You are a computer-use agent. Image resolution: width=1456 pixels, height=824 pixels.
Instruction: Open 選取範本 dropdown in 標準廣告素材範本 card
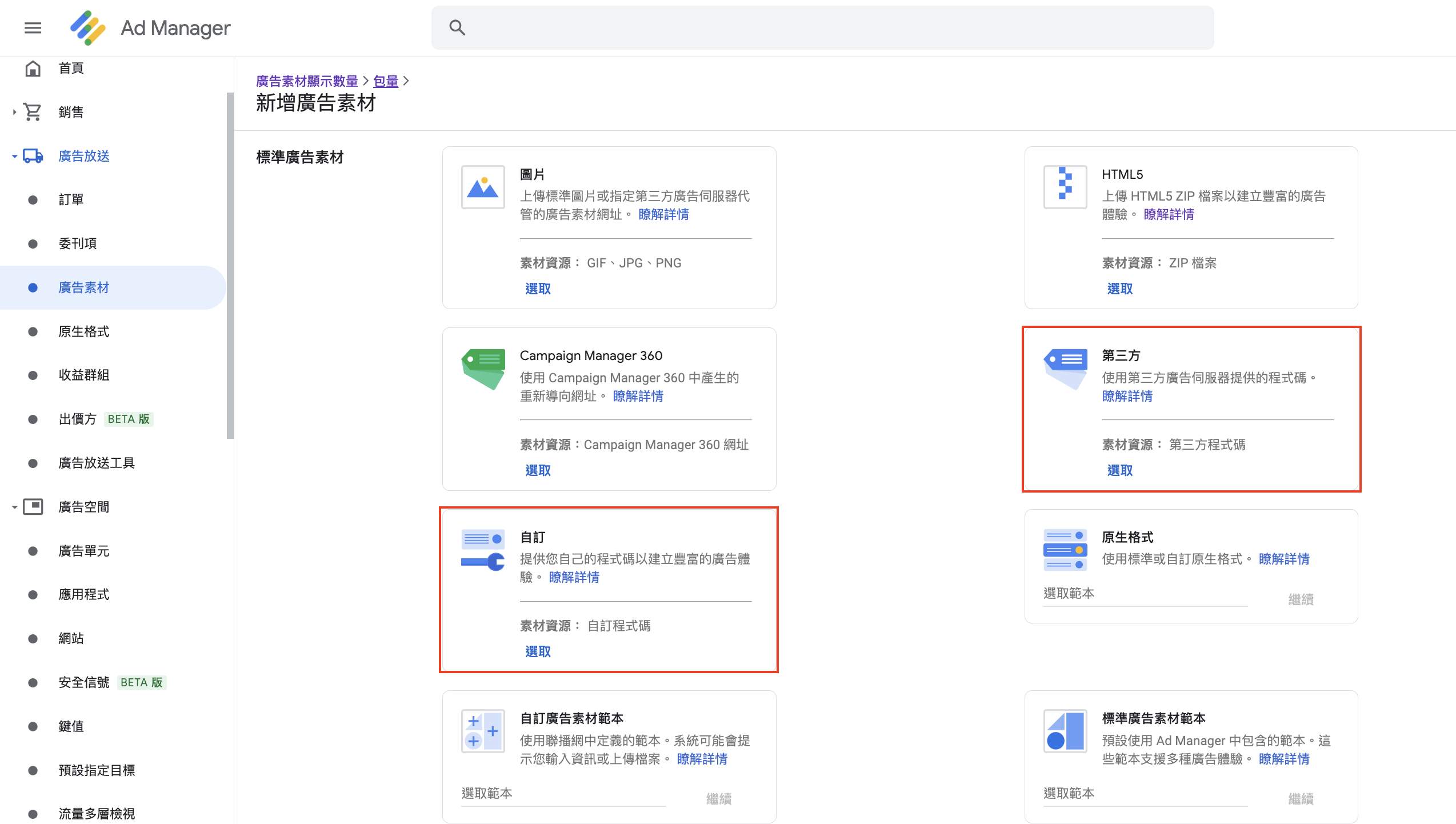[1145, 794]
